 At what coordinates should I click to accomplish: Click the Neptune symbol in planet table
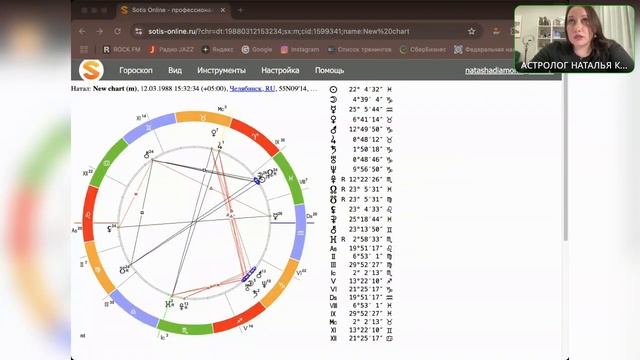tap(333, 169)
